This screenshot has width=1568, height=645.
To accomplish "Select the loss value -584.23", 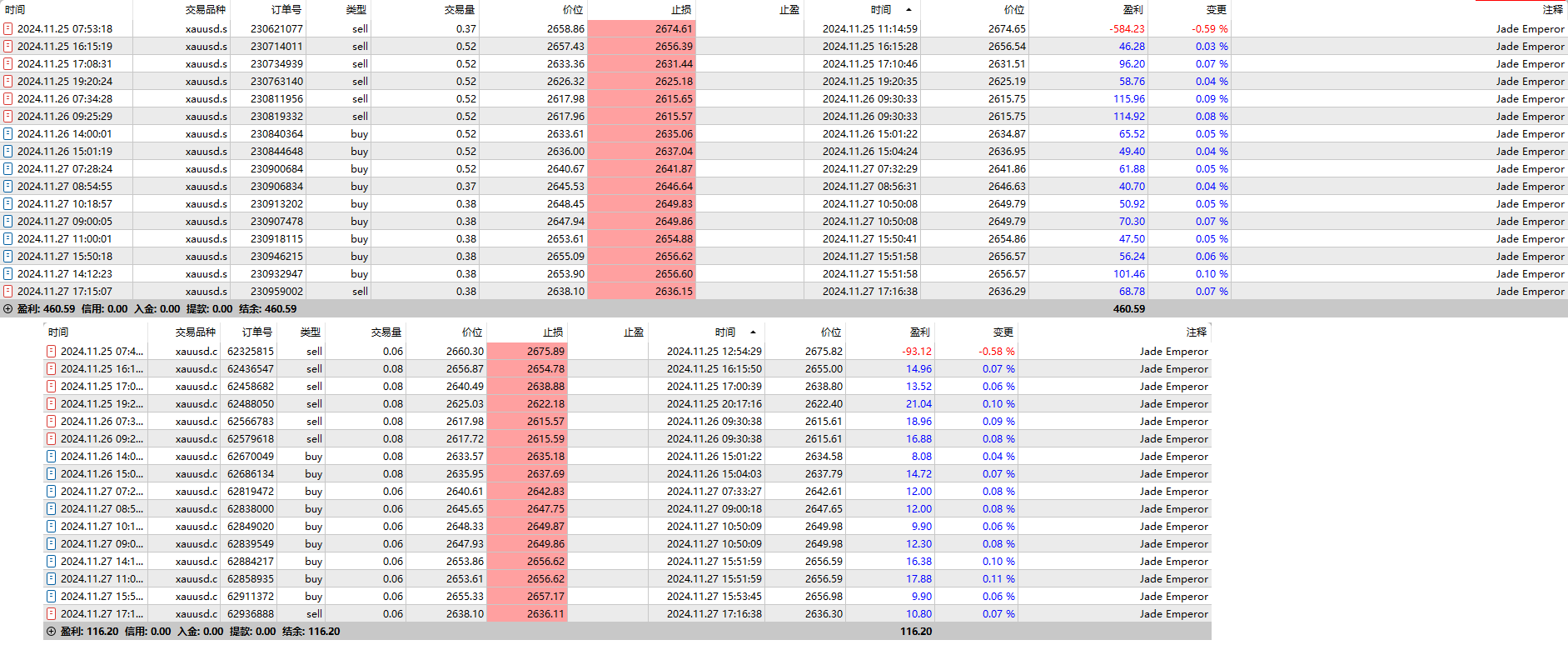I will coord(1127,28).
